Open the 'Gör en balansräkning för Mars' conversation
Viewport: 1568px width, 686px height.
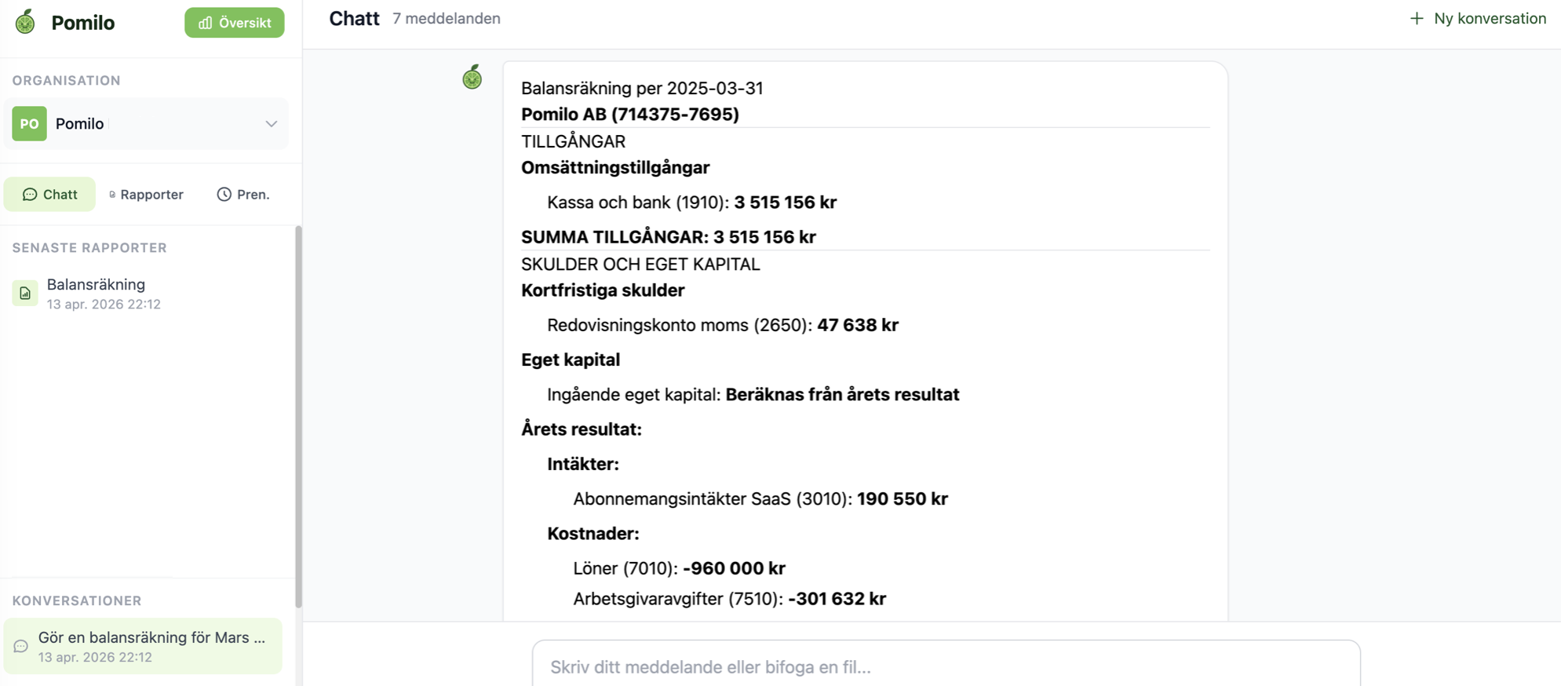point(143,646)
